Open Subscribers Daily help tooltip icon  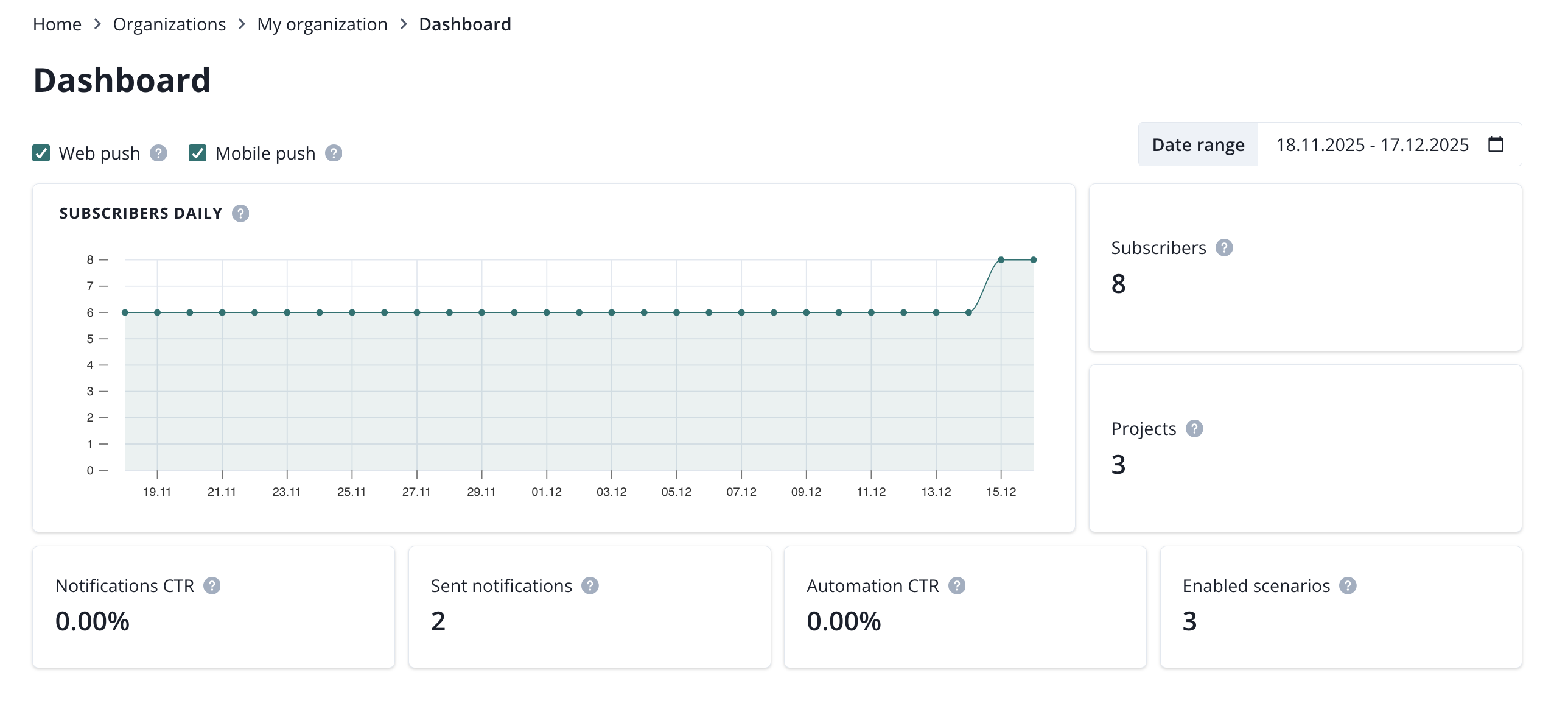(x=240, y=213)
